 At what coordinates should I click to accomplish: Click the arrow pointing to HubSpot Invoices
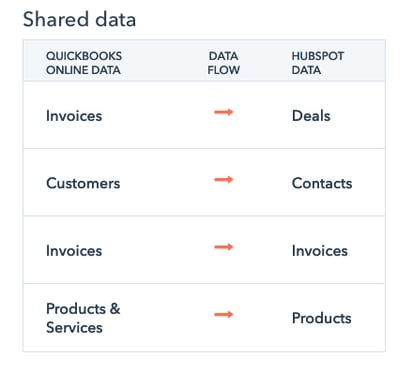click(224, 247)
